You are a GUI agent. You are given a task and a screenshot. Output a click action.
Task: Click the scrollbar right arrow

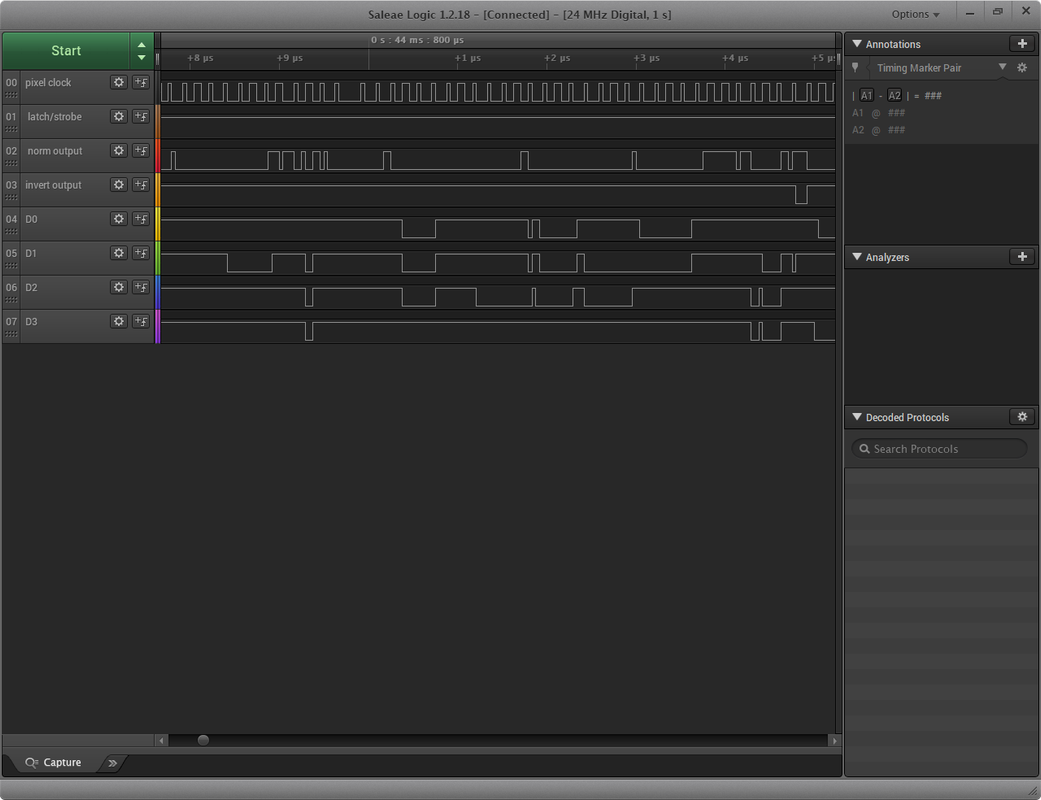(x=835, y=740)
